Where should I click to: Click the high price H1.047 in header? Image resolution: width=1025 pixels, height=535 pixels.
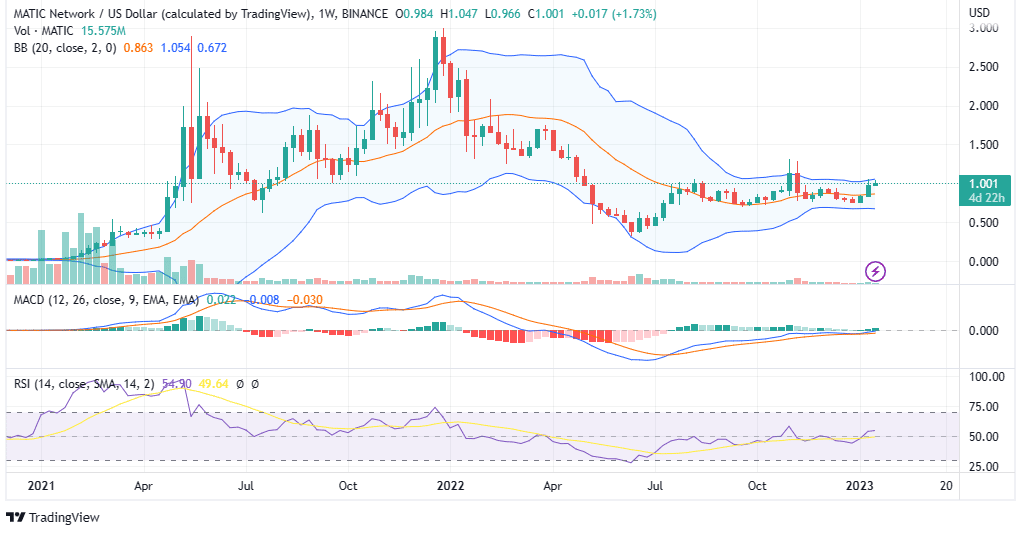click(x=459, y=14)
